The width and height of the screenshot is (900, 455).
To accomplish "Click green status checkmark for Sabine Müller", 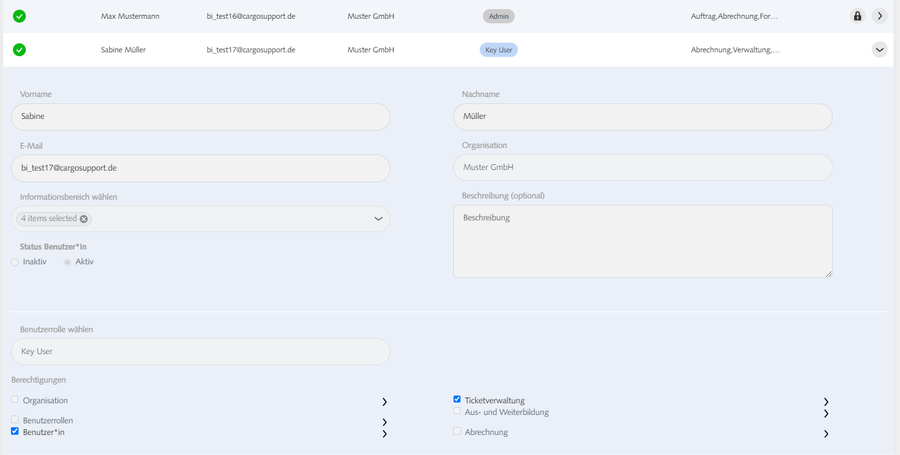I will point(20,49).
